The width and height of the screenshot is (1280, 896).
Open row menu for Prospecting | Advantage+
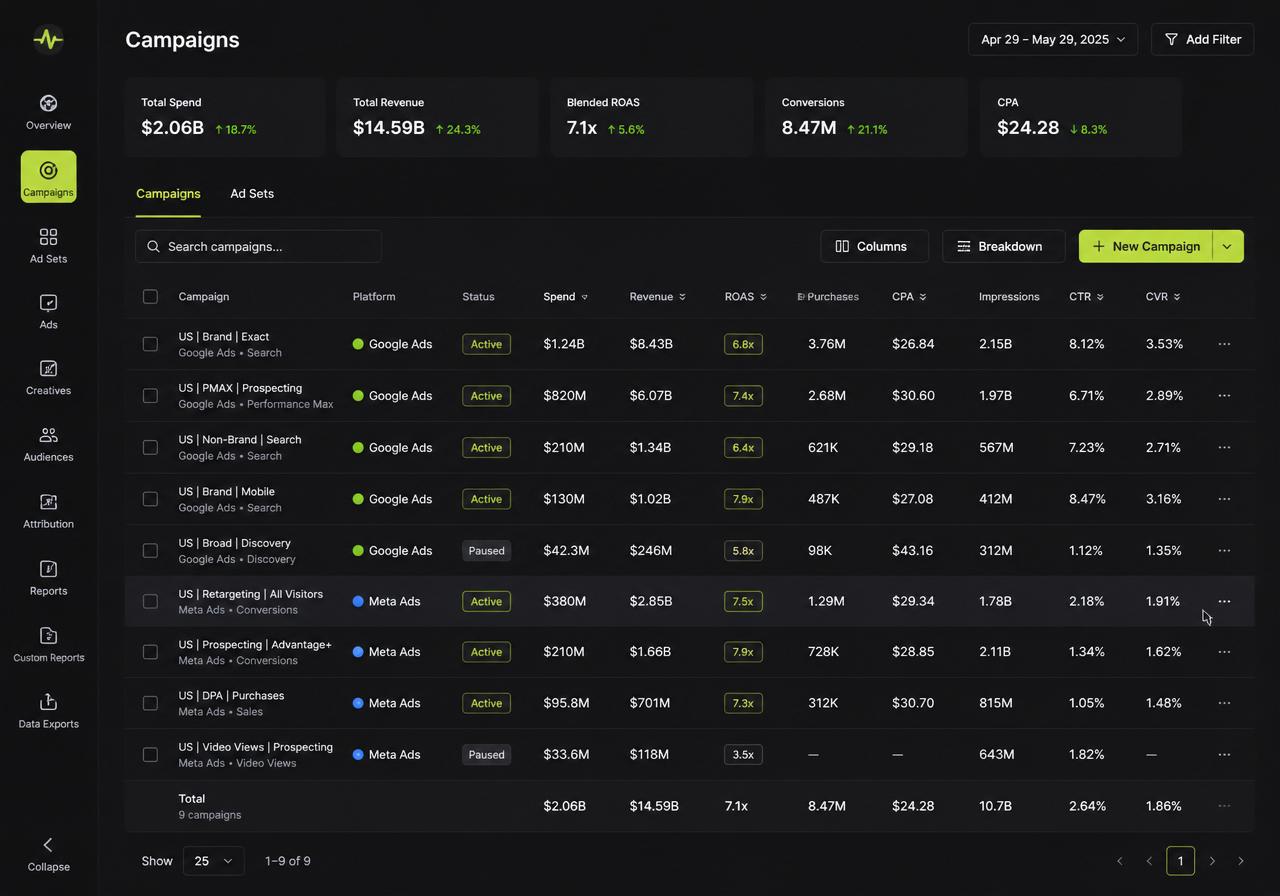(x=1224, y=652)
